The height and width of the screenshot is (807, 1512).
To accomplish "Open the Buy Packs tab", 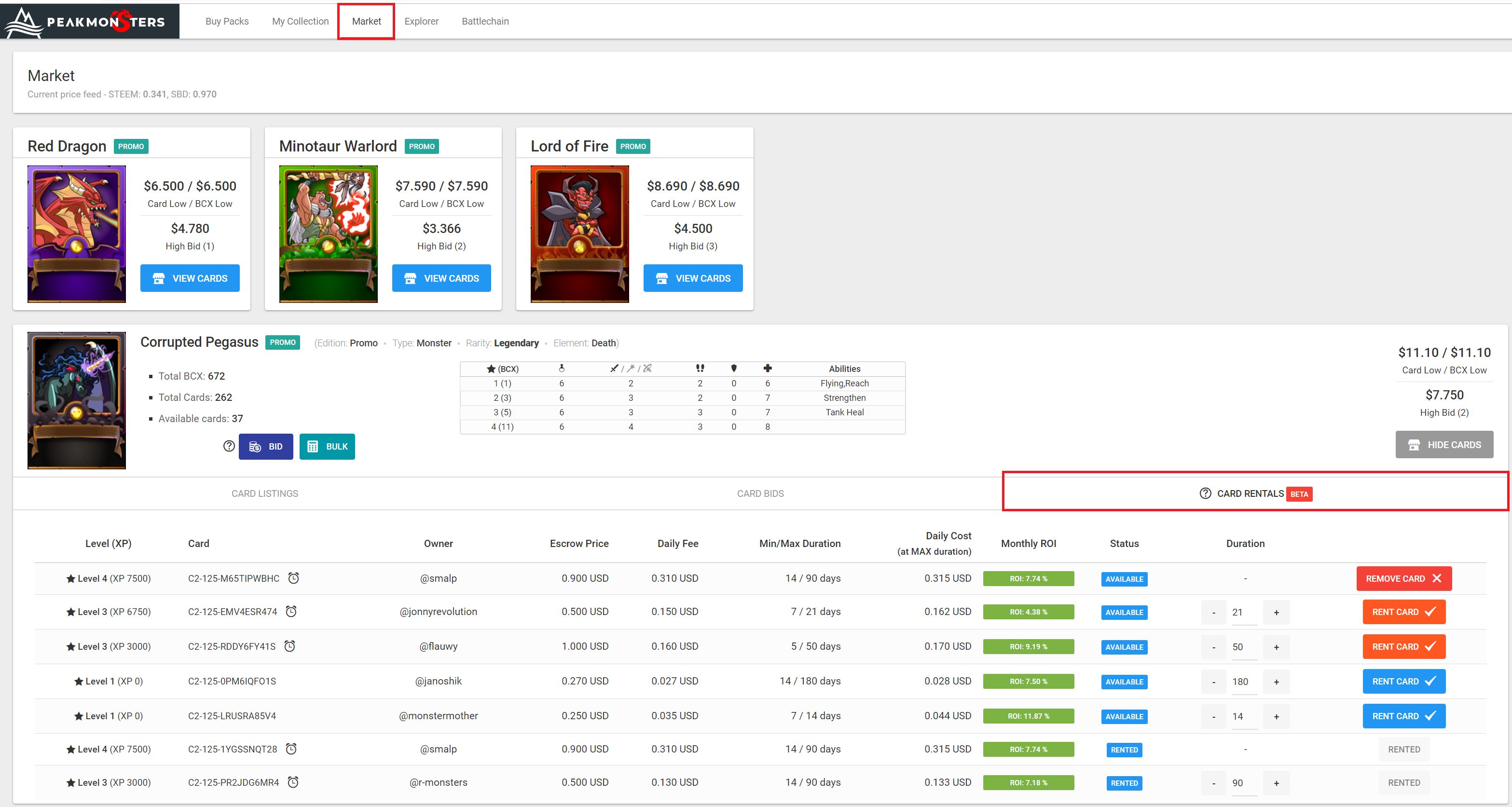I will pyautogui.click(x=227, y=21).
